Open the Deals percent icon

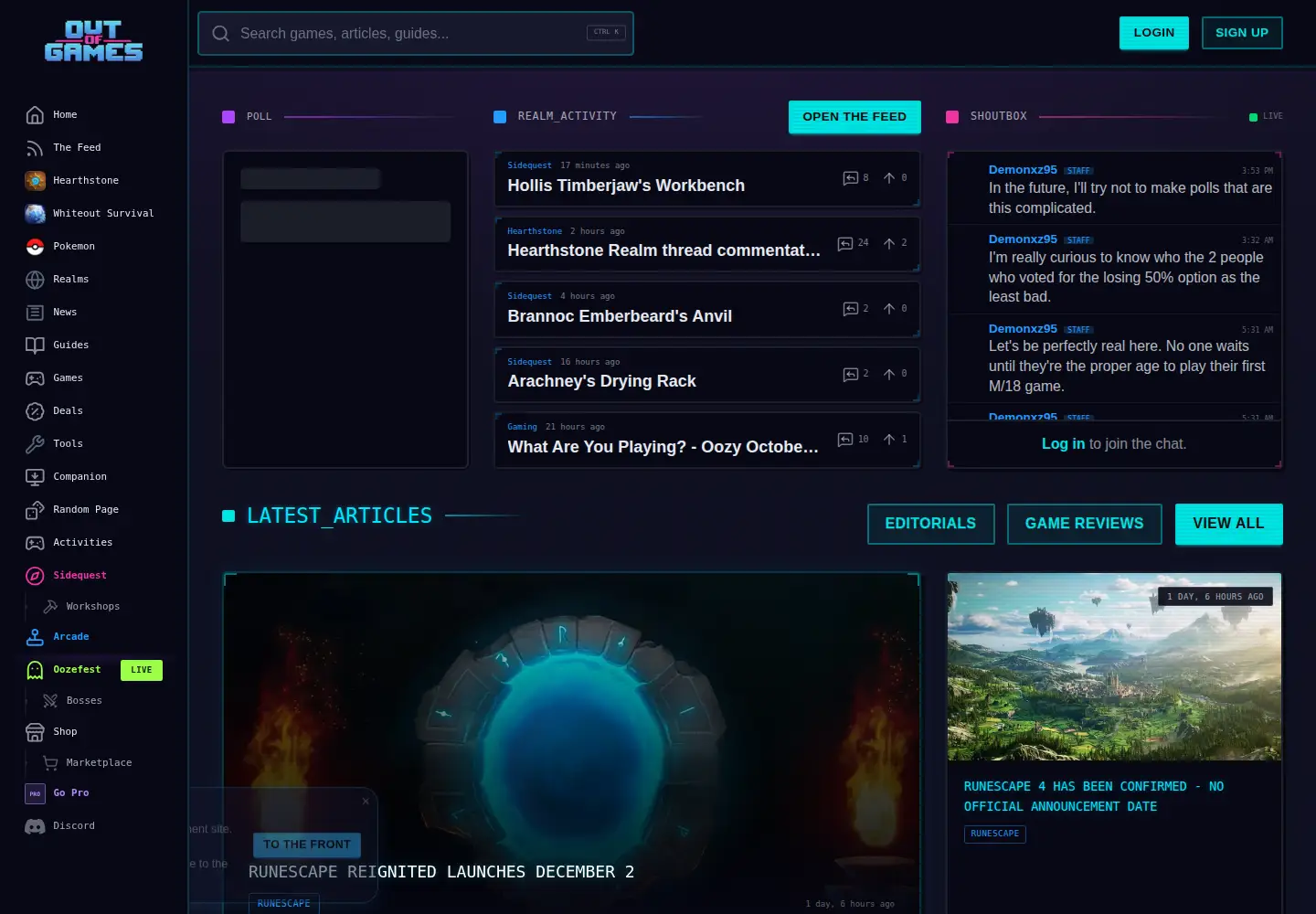[x=35, y=411]
